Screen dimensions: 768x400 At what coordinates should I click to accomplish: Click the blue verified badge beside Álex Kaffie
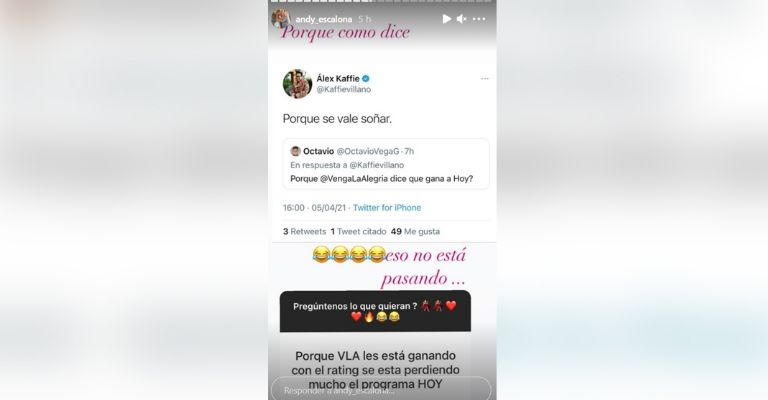tap(366, 78)
